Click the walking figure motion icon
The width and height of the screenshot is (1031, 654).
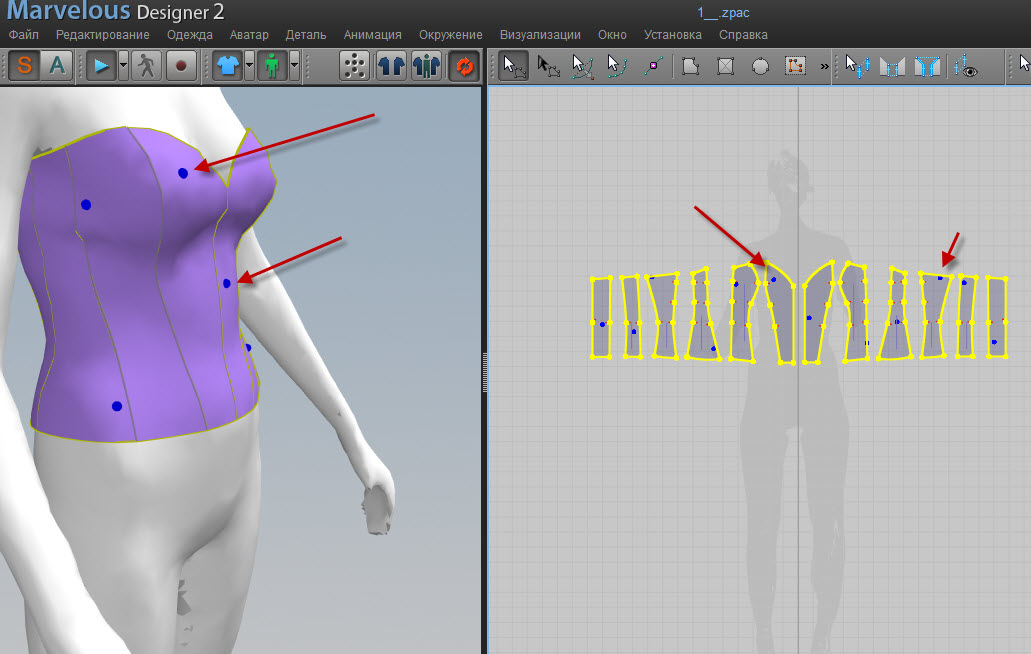[147, 67]
